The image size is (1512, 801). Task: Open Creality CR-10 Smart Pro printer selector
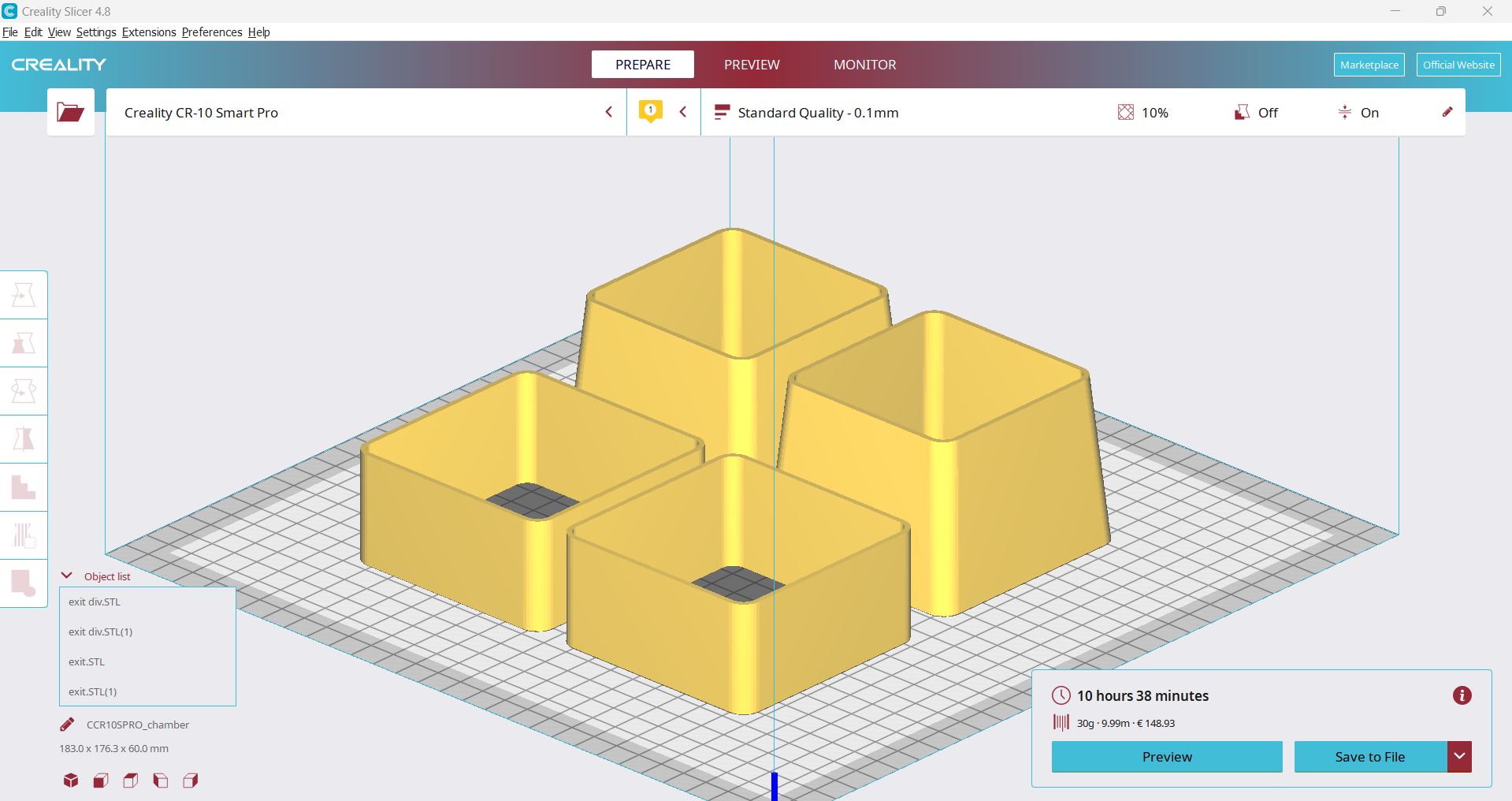coord(366,112)
